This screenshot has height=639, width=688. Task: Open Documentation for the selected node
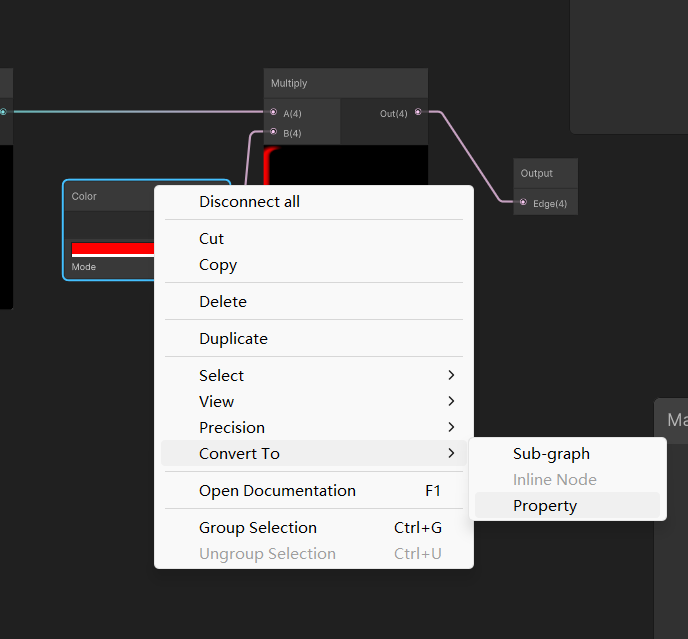pos(277,491)
